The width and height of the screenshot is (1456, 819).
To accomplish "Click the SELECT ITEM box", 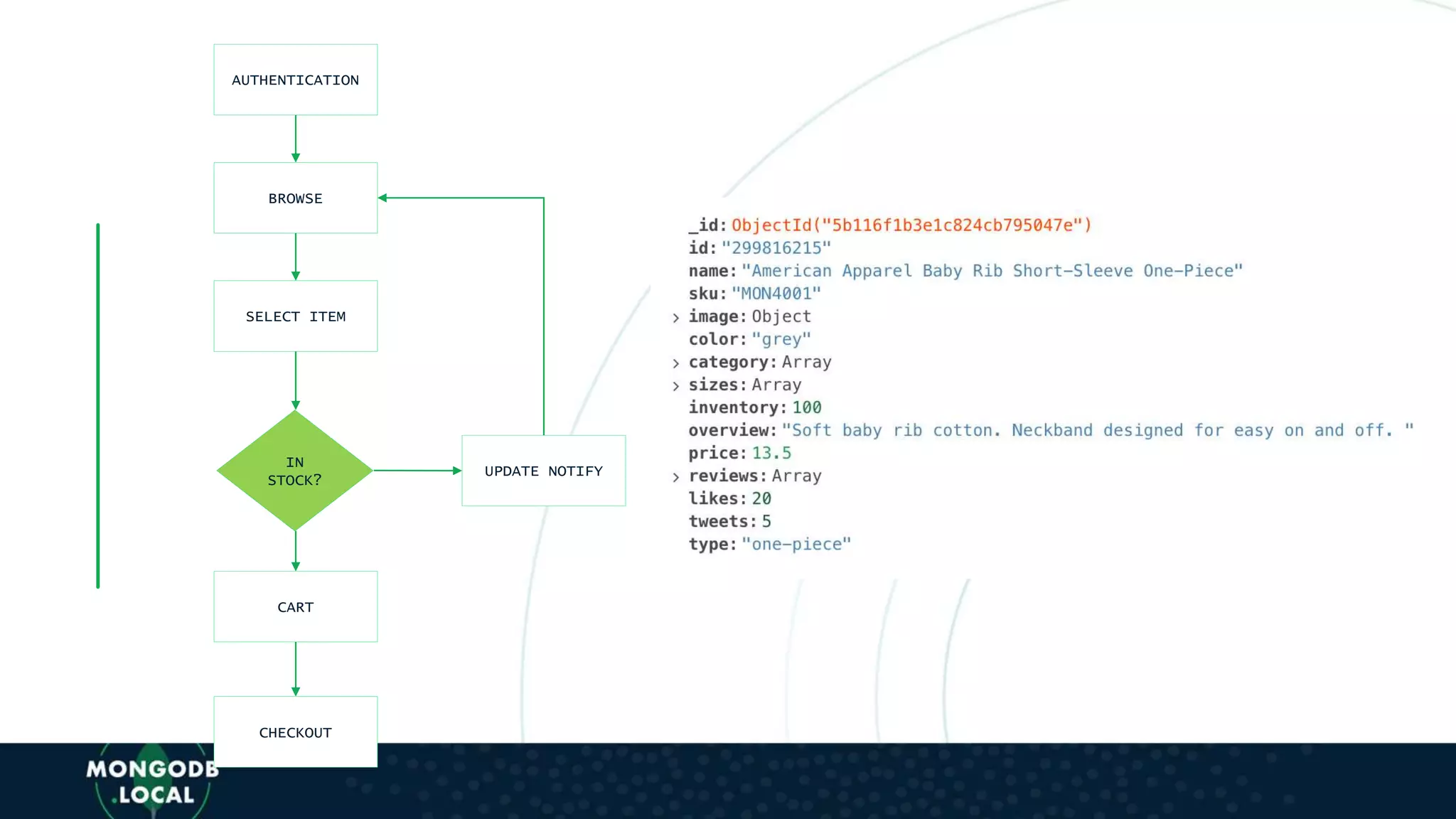I will point(295,316).
